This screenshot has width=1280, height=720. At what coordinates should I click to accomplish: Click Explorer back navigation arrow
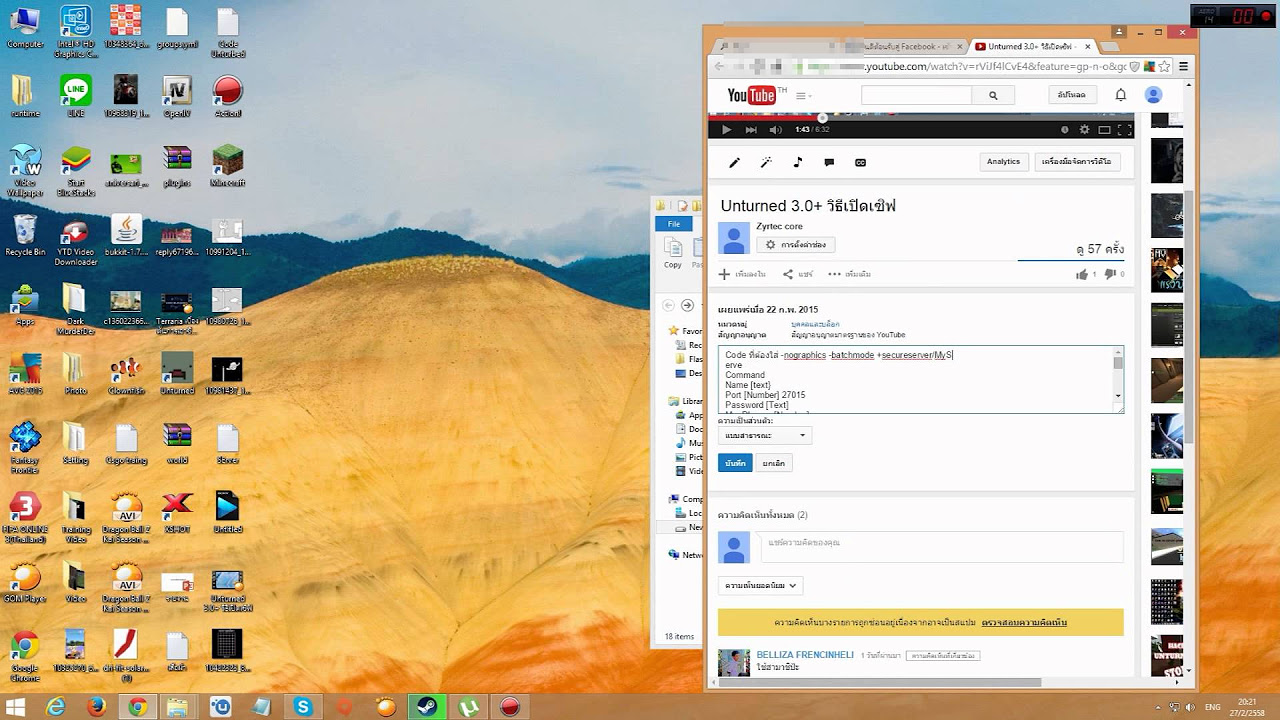click(x=668, y=305)
